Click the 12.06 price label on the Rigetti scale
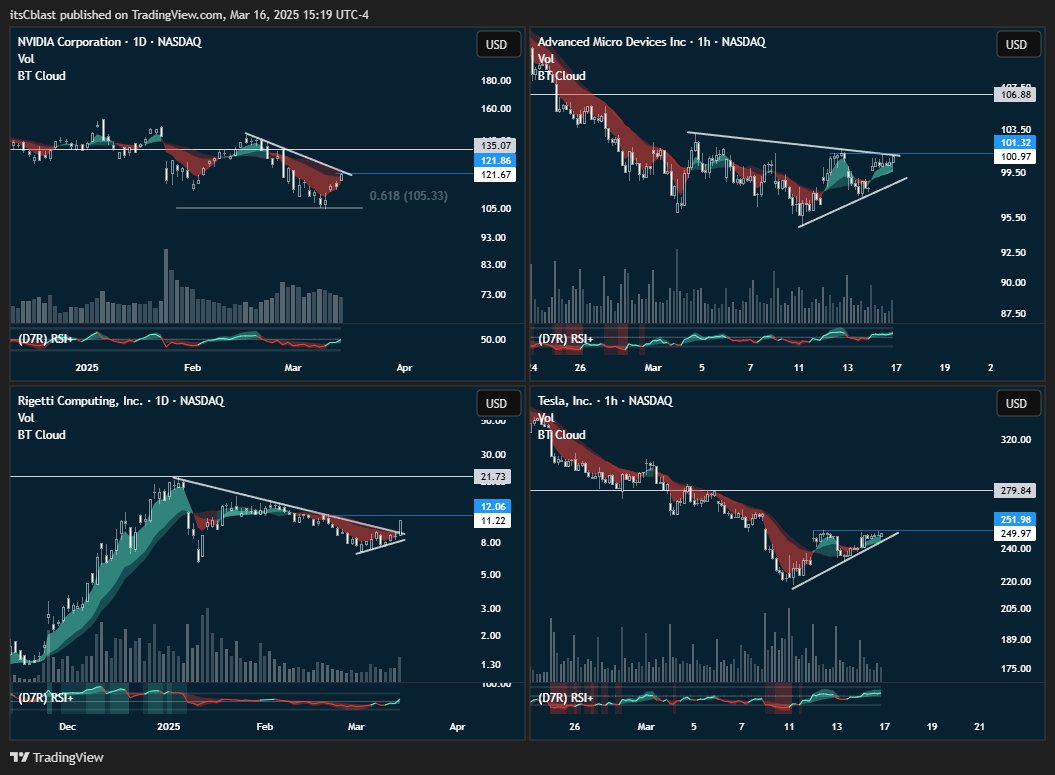This screenshot has height=775, width=1055. click(493, 506)
